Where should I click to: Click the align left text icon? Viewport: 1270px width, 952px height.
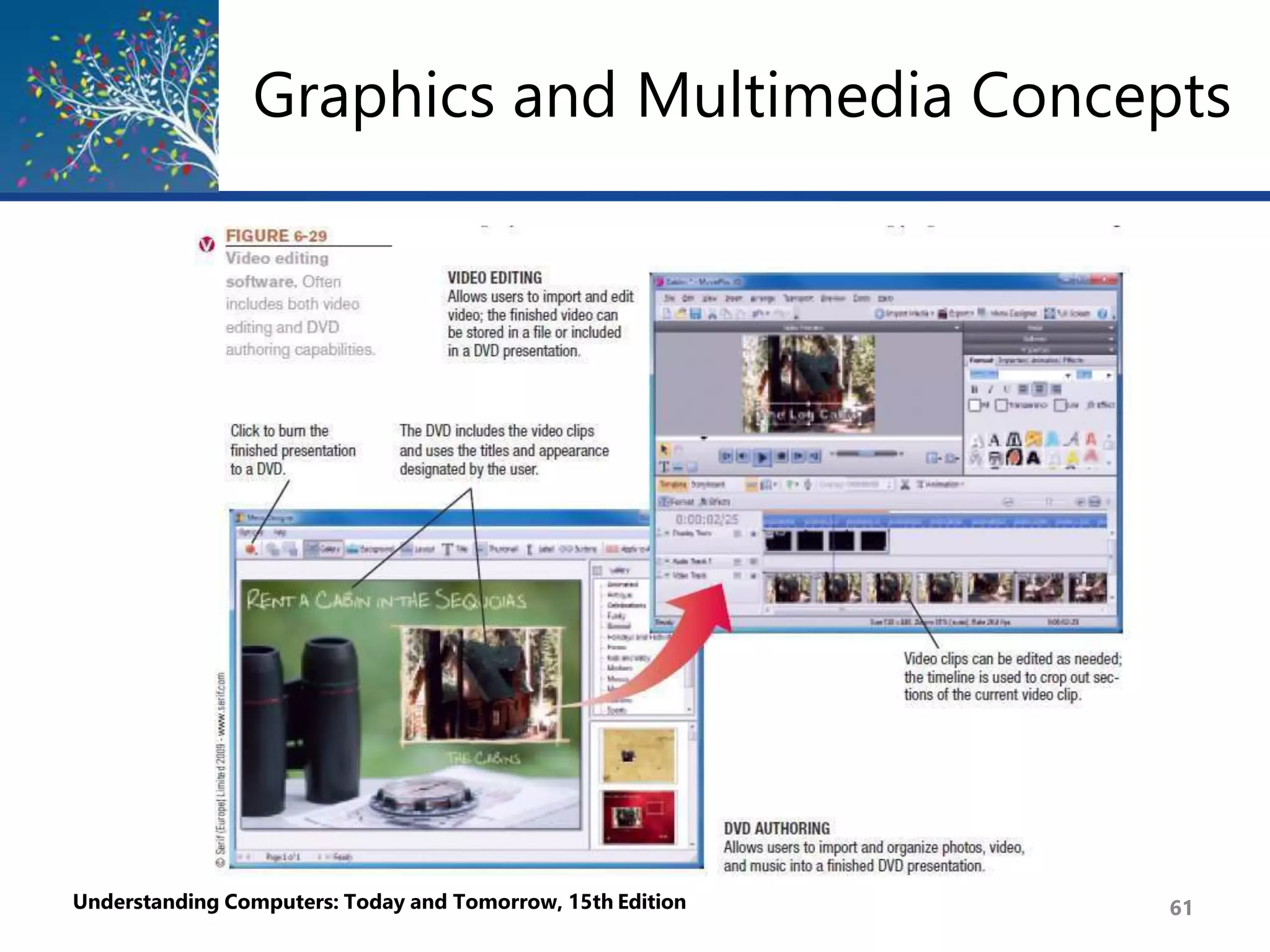click(1024, 389)
